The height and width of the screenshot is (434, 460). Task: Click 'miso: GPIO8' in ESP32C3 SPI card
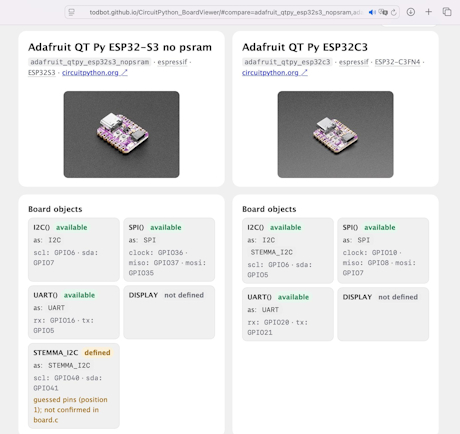366,263
